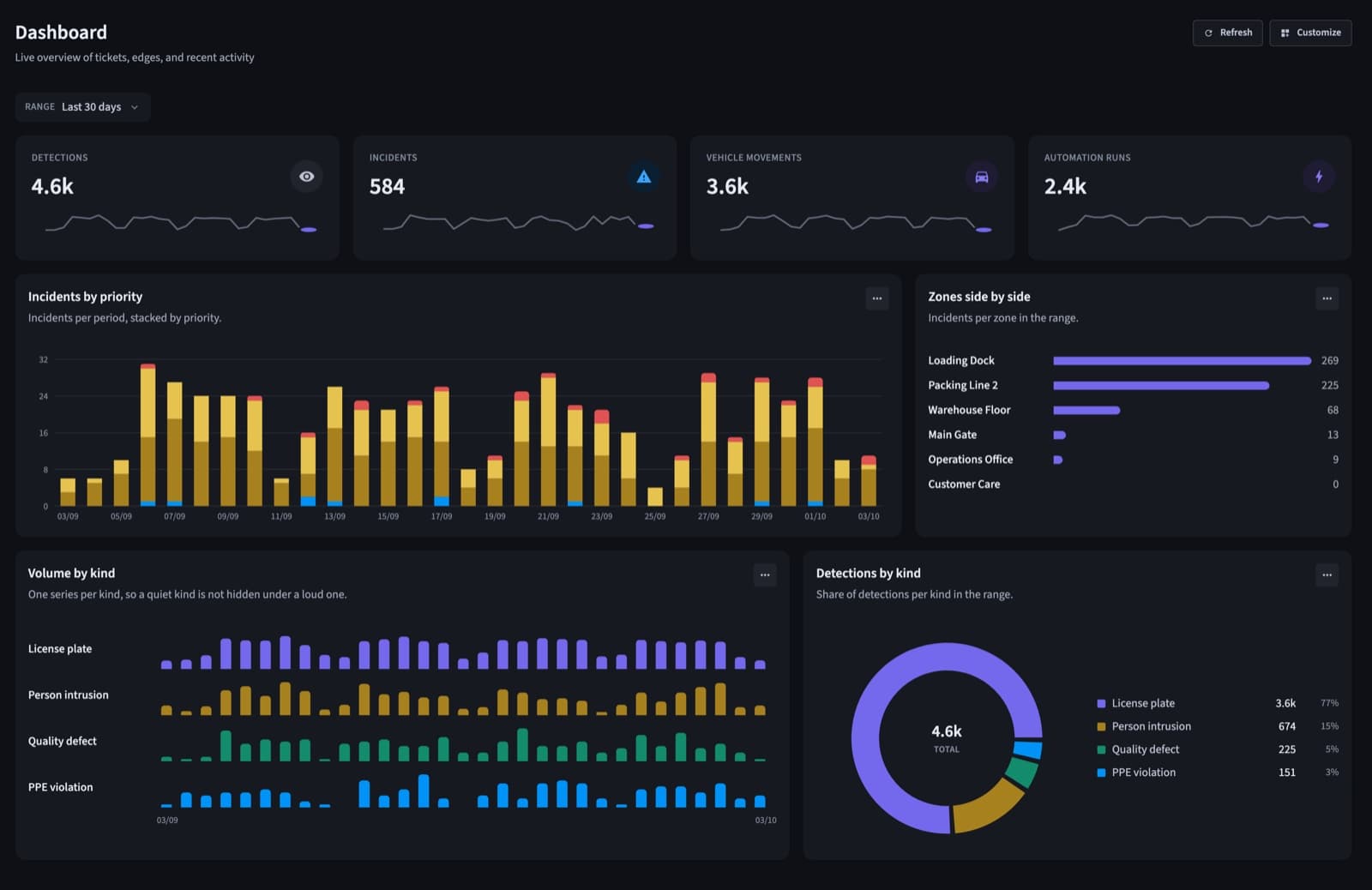
Task: Click the 'Loading Dock' zone label
Action: click(961, 361)
